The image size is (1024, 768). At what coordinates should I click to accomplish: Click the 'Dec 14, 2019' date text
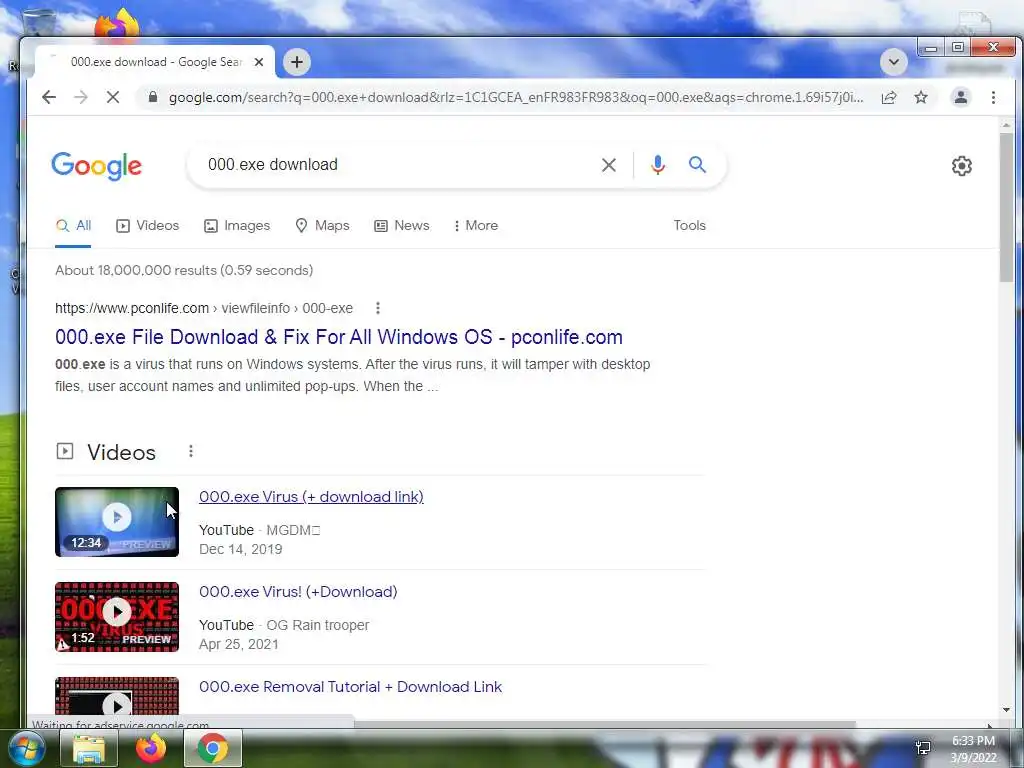(241, 549)
